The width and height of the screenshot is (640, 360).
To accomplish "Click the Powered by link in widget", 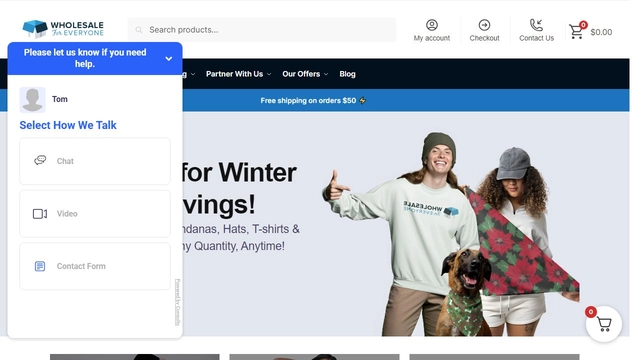I will pyautogui.click(x=178, y=302).
